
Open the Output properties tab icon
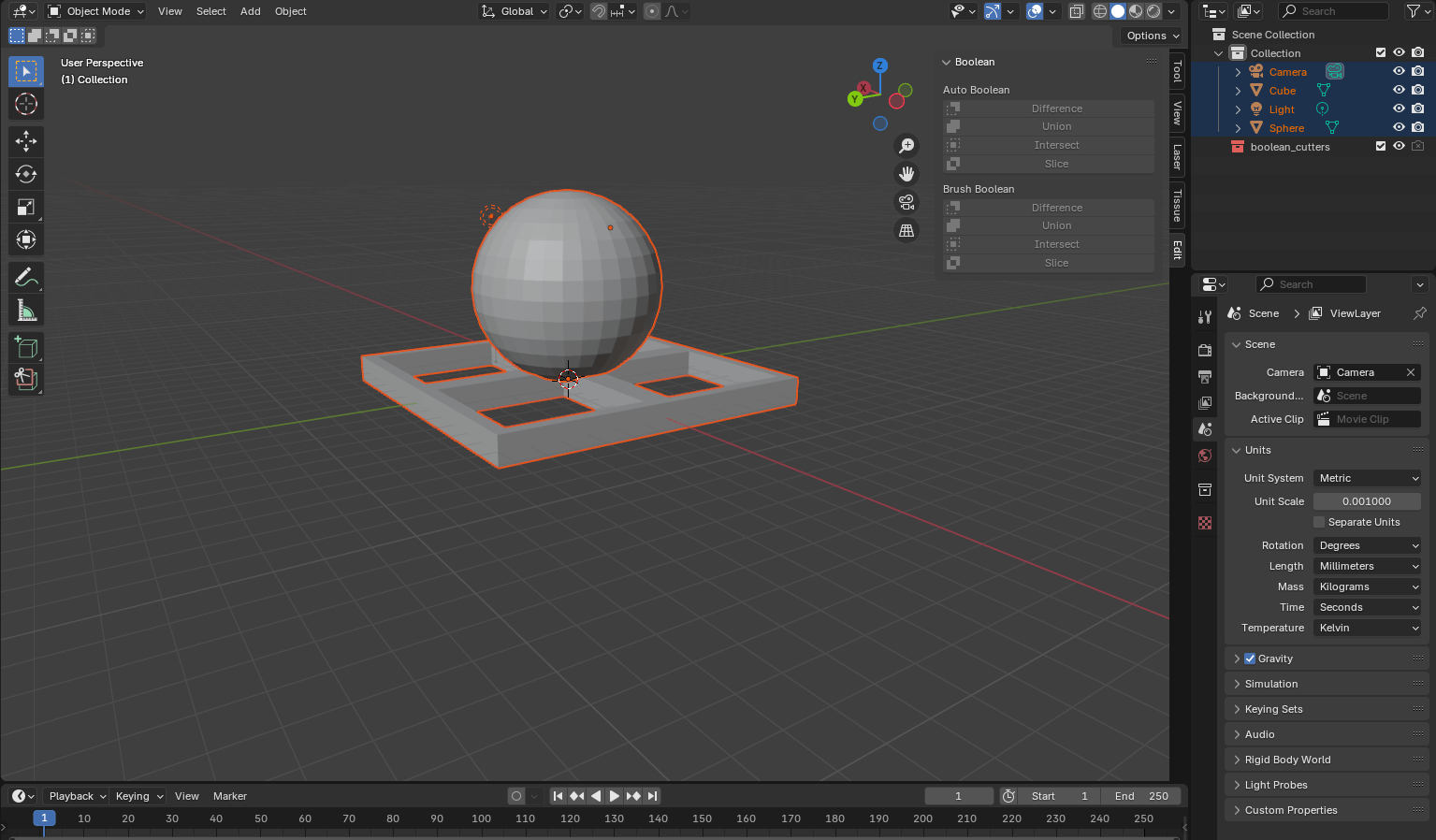[x=1205, y=376]
